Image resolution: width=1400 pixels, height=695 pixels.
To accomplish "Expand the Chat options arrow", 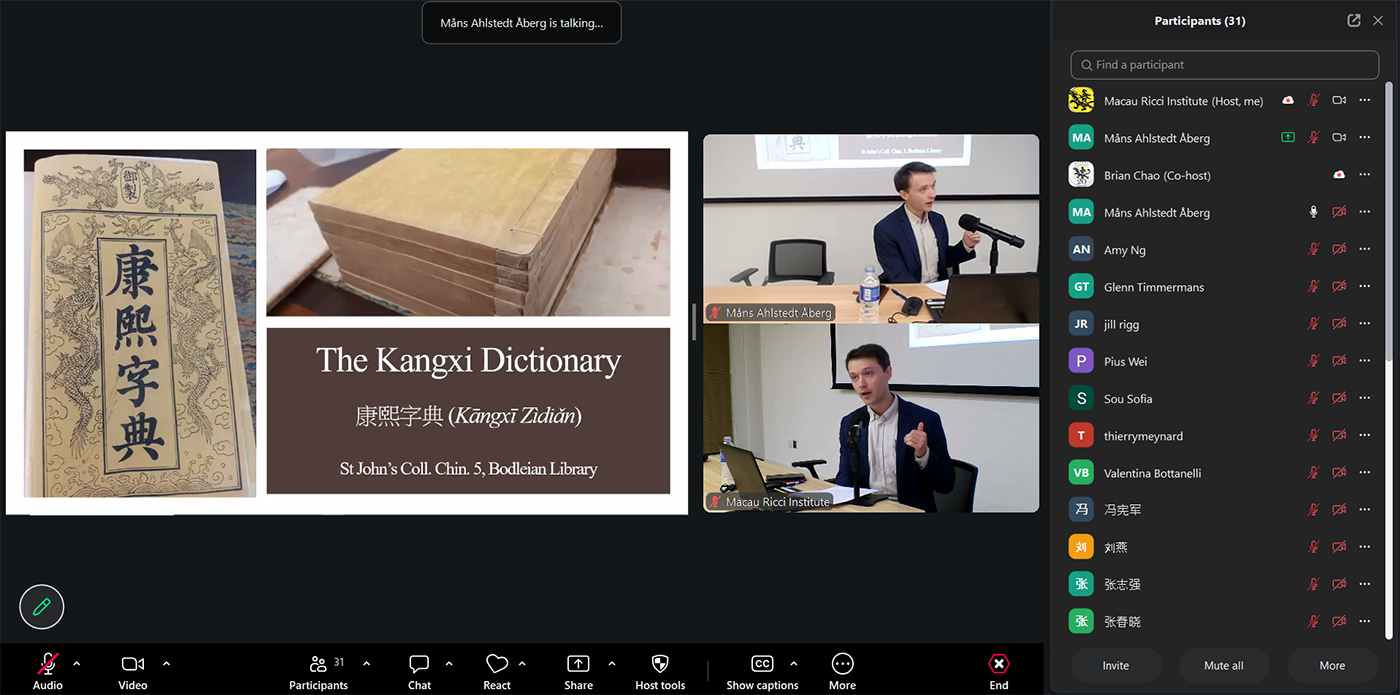I will point(449,663).
